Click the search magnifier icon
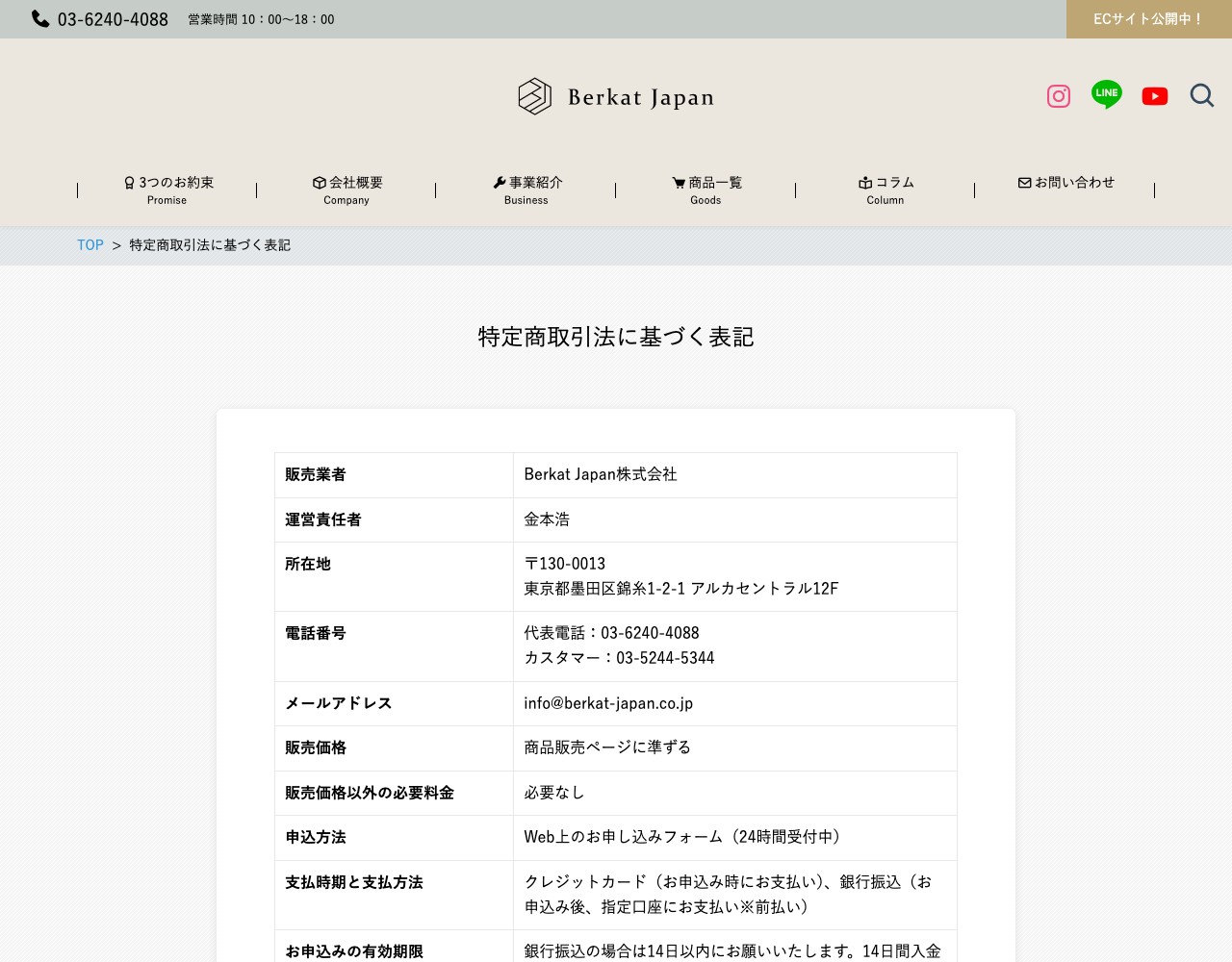This screenshot has width=1232, height=962. point(1202,95)
